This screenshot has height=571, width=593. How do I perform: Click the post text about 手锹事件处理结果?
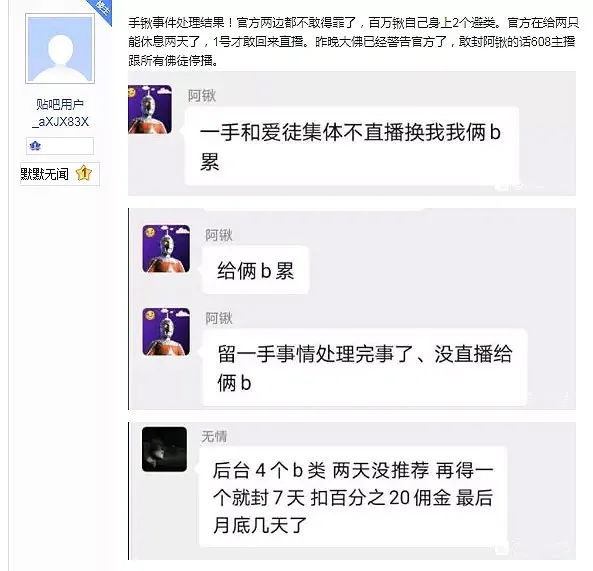coord(353,42)
